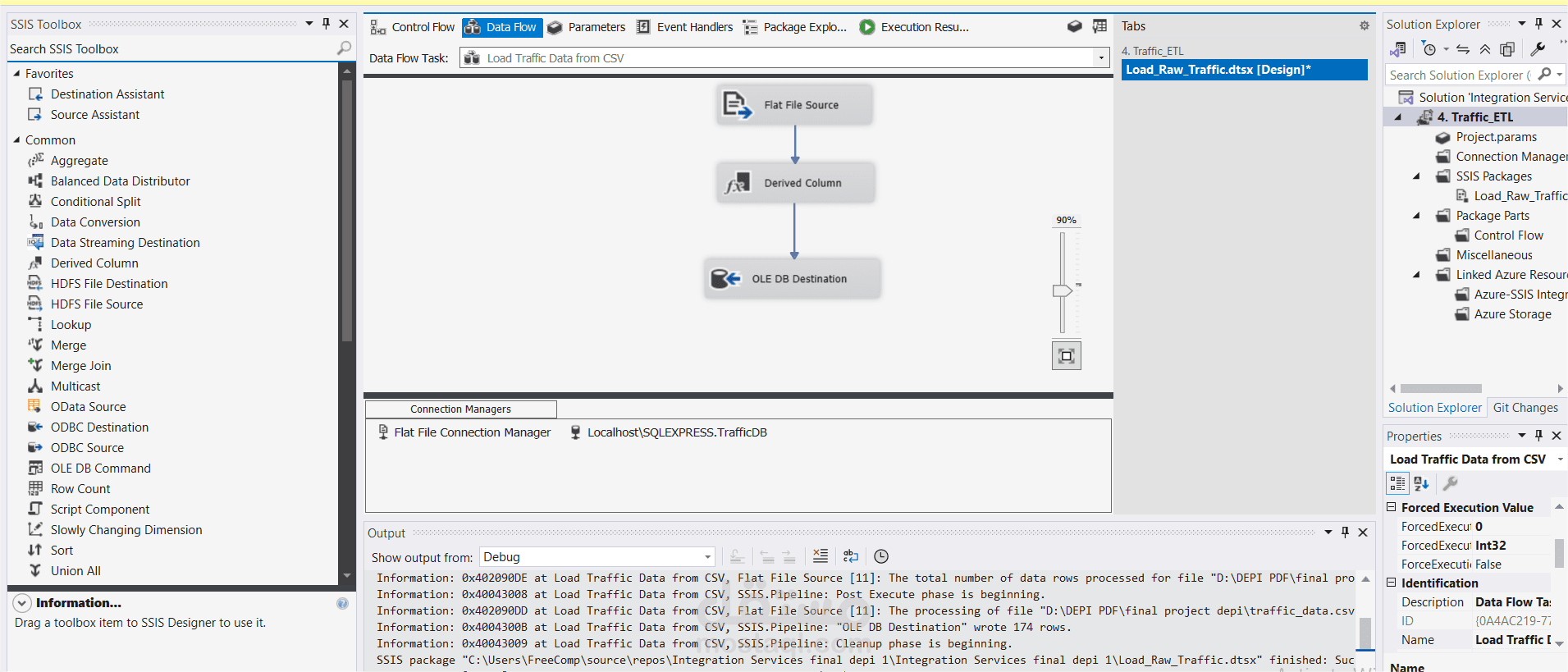
Task: Switch to the Git Changes tab
Action: coord(1525,408)
